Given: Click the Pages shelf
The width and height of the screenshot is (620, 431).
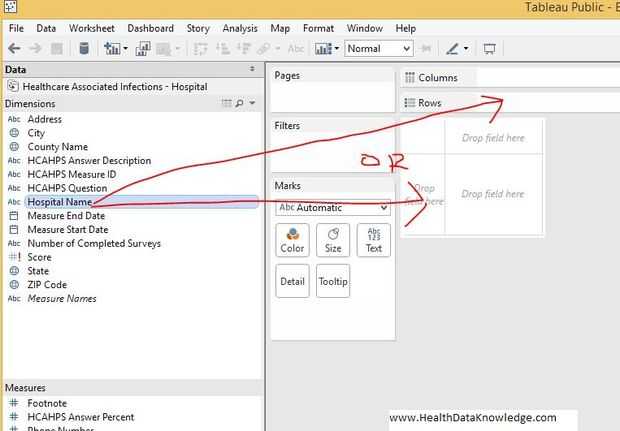Looking at the screenshot, I should pyautogui.click(x=333, y=90).
